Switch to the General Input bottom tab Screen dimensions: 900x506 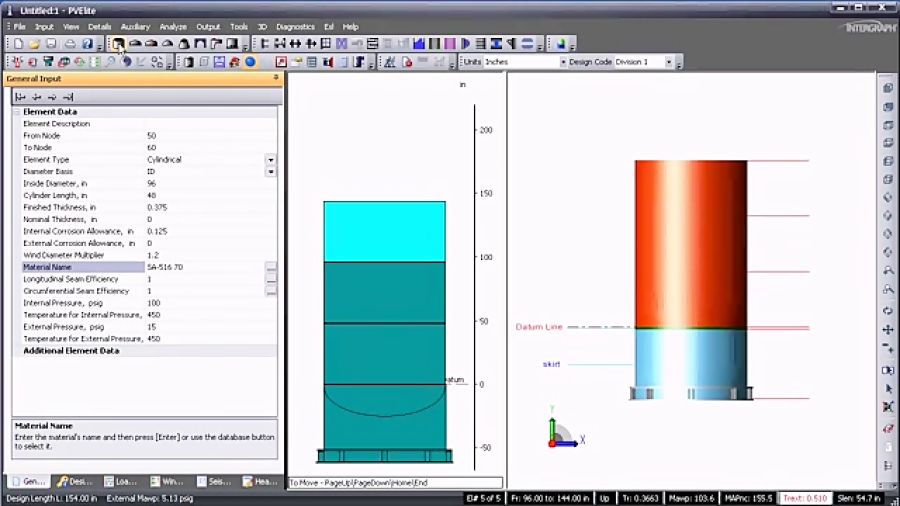(x=29, y=482)
